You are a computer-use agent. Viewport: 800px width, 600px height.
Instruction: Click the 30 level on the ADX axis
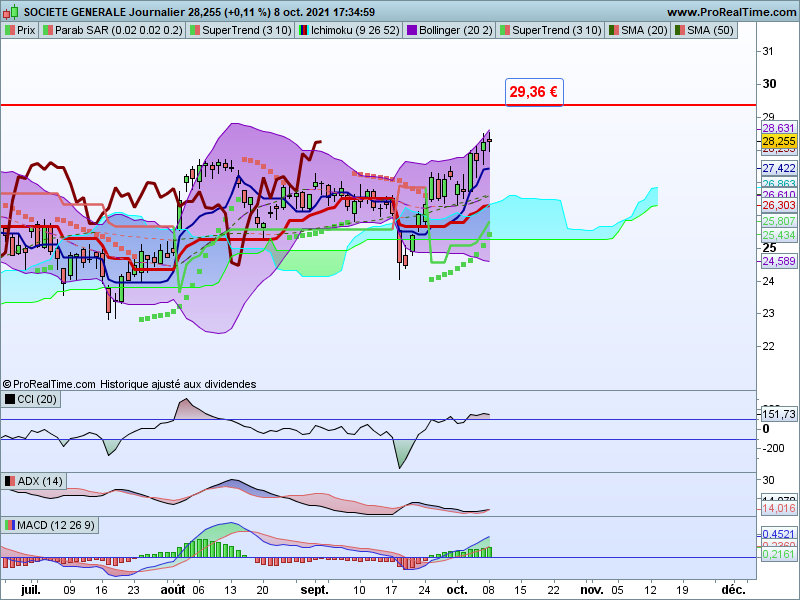(x=768, y=480)
